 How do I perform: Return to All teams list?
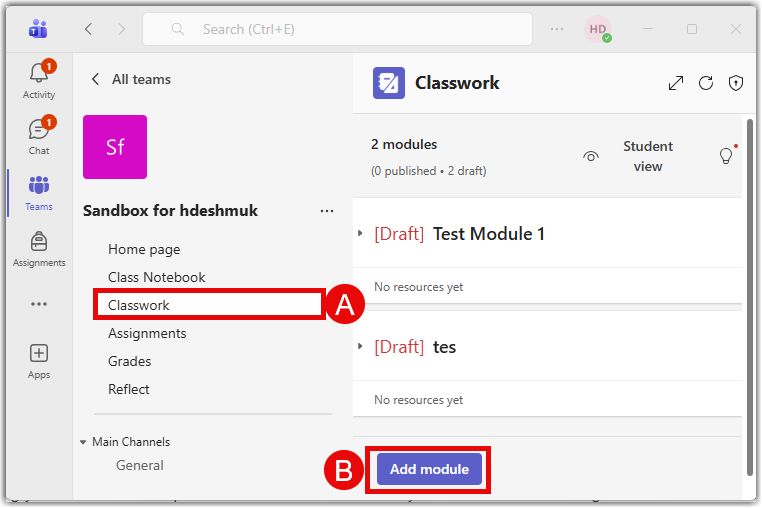(131, 79)
